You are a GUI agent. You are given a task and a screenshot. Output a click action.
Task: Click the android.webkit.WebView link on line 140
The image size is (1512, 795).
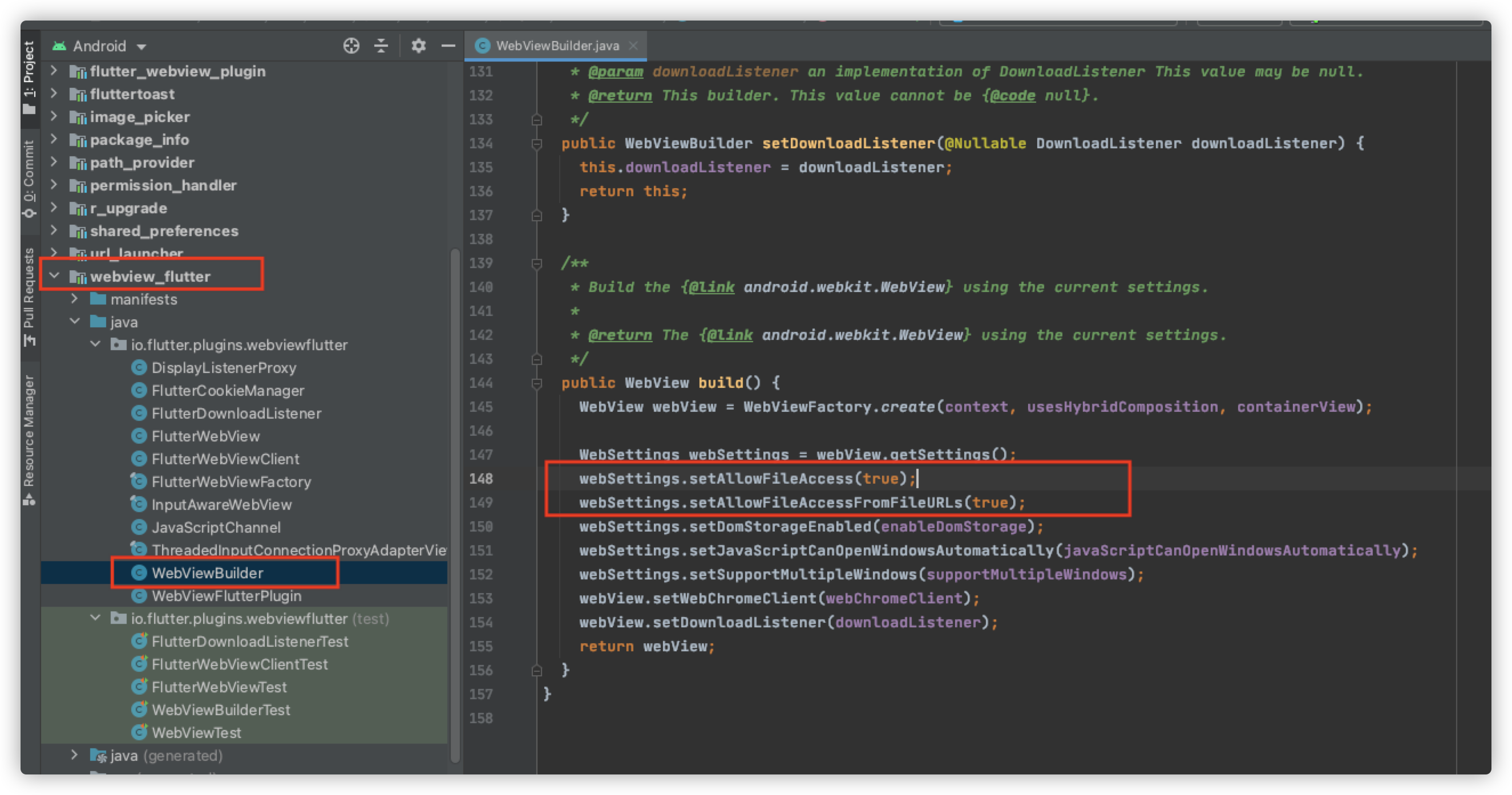coord(844,287)
